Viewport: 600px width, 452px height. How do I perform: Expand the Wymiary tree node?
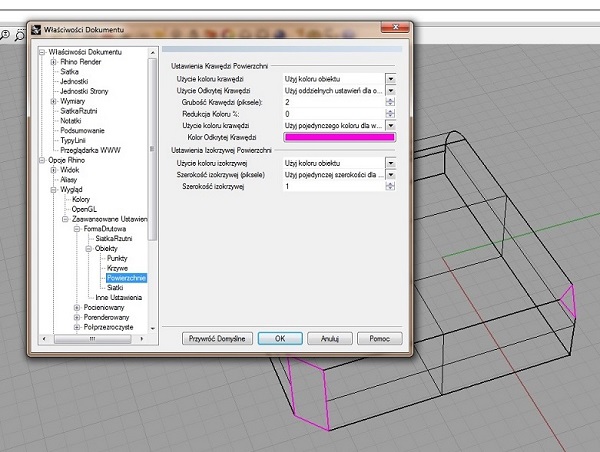pos(53,101)
